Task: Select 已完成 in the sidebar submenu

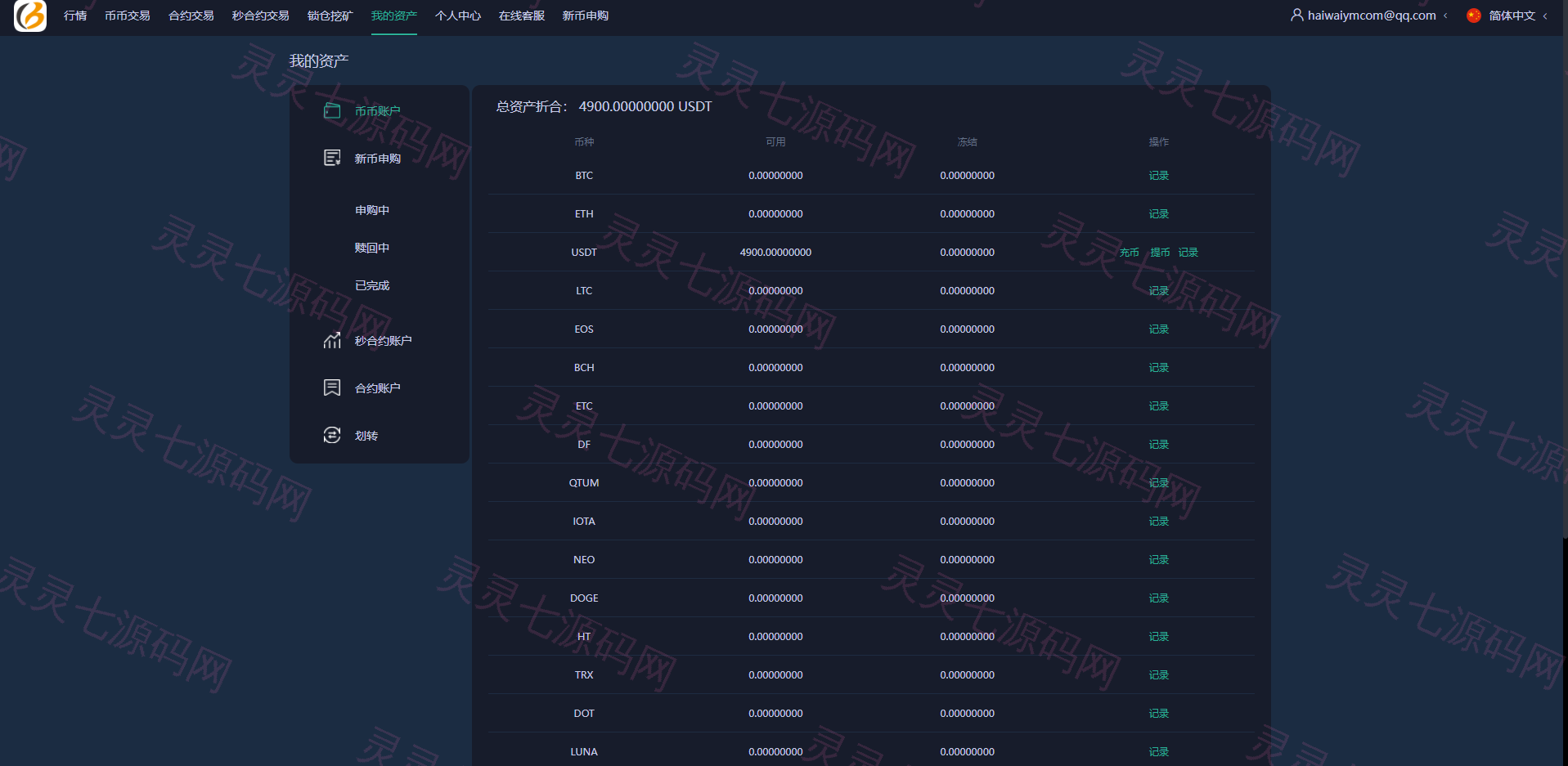Action: pyautogui.click(x=372, y=285)
